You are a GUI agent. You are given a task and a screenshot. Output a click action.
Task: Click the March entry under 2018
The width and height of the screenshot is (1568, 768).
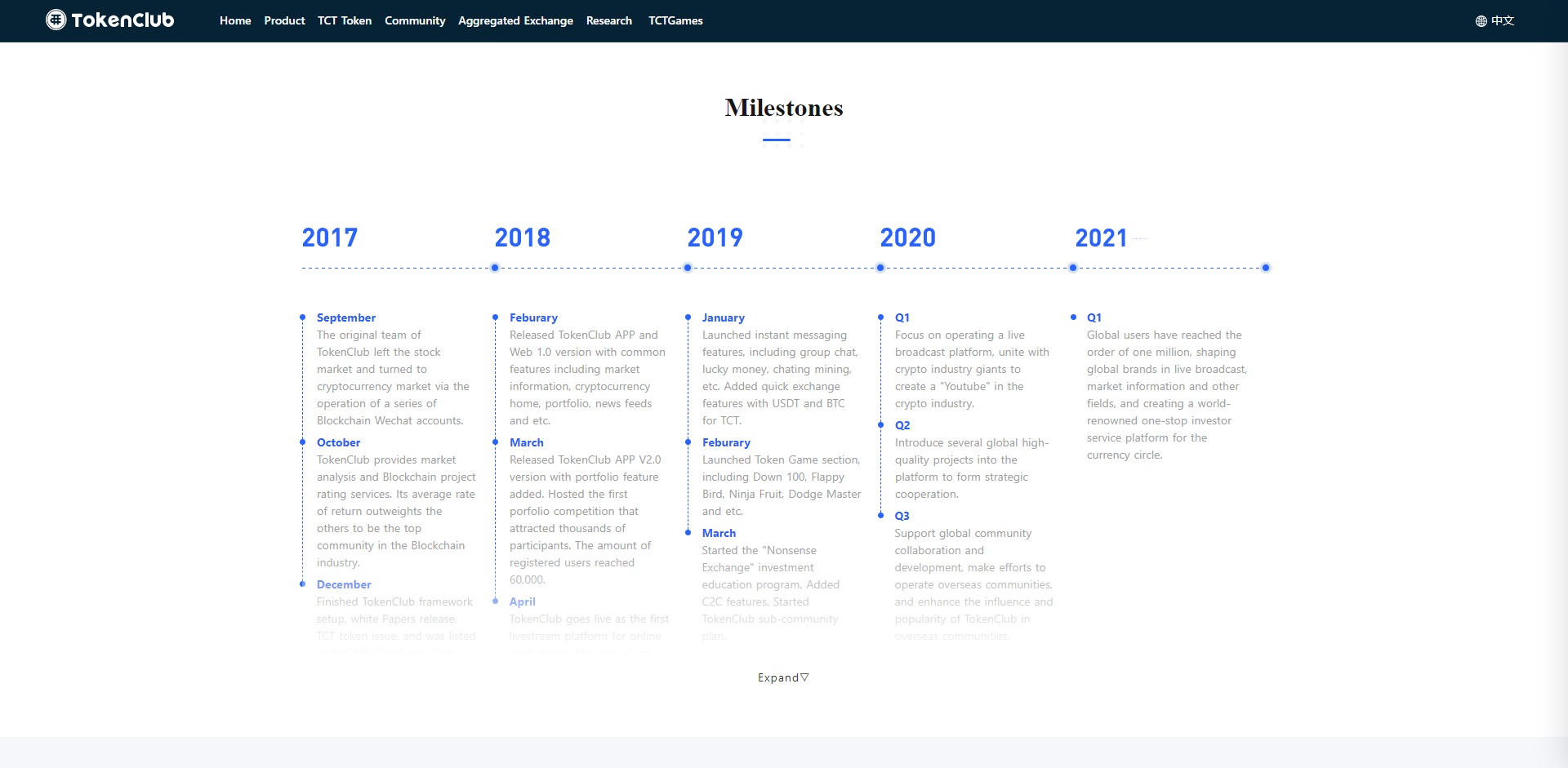point(527,442)
